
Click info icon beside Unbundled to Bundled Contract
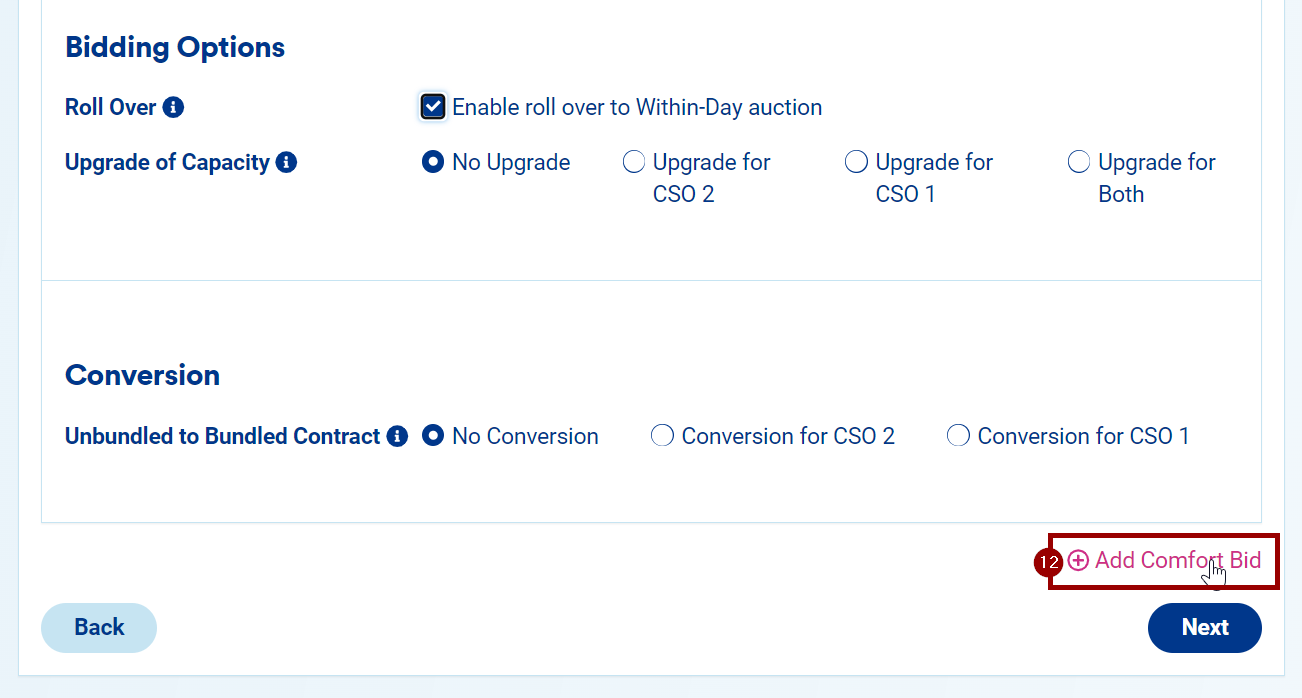pos(397,437)
